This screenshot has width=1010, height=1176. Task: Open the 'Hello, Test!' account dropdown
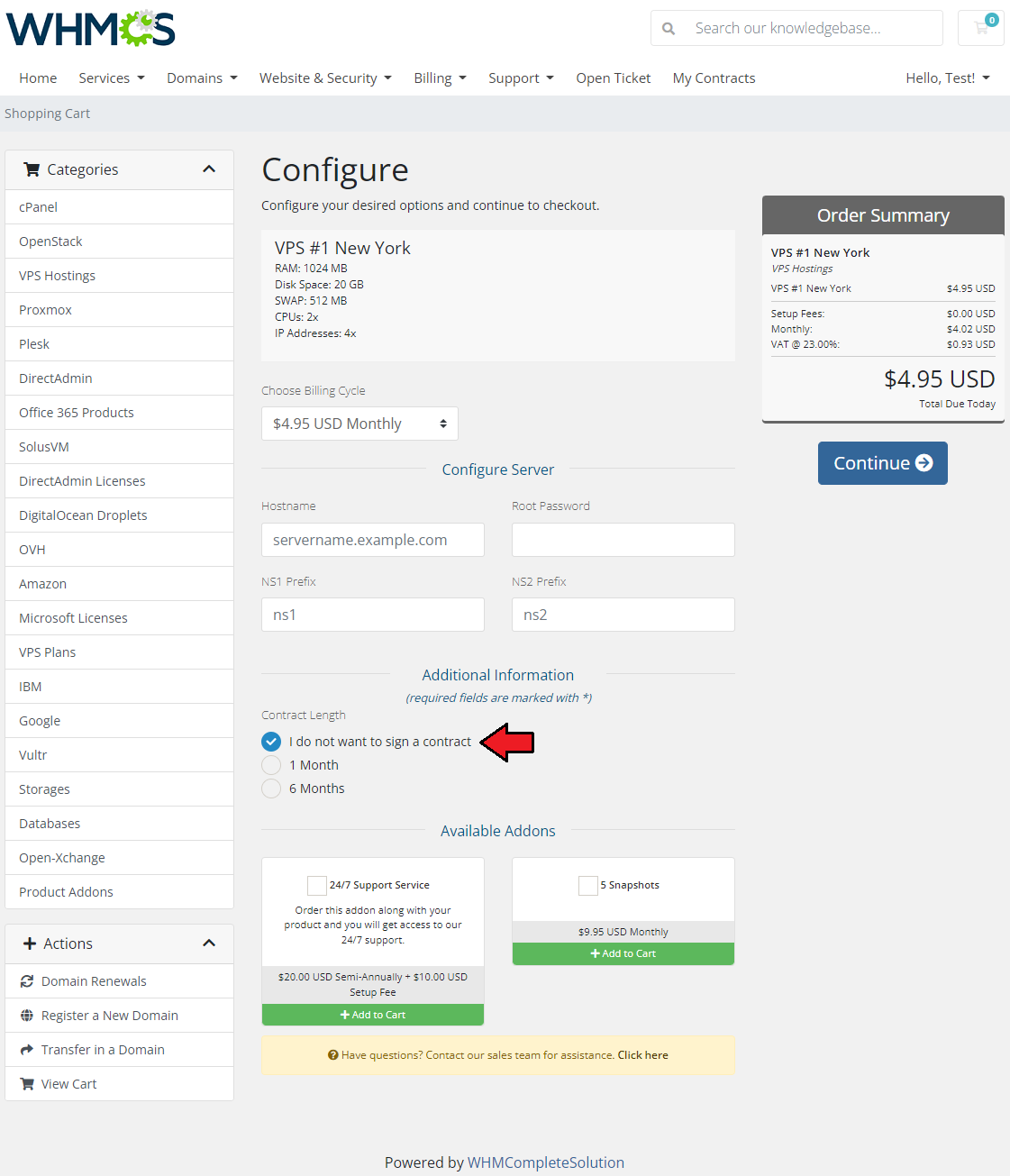coord(948,78)
